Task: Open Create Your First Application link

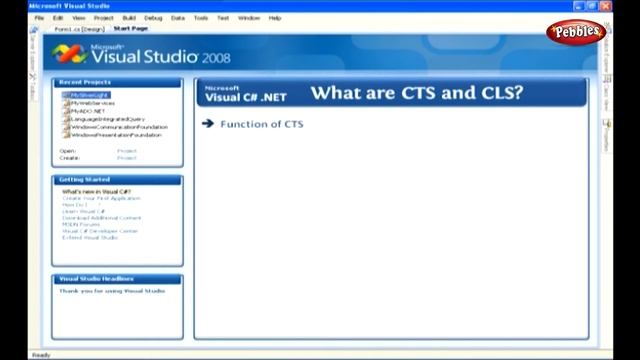Action: (x=101, y=198)
